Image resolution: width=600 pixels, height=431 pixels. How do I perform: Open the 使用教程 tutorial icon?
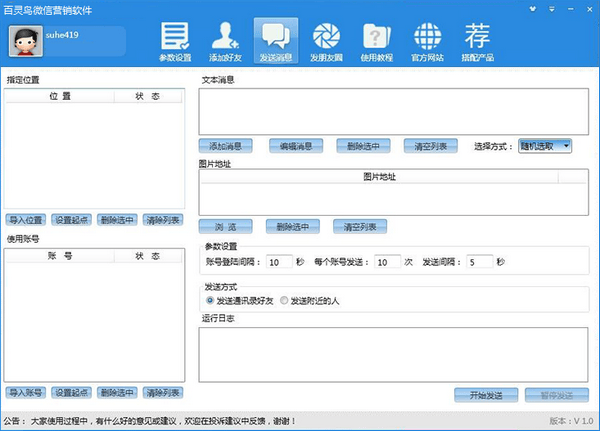pyautogui.click(x=377, y=40)
